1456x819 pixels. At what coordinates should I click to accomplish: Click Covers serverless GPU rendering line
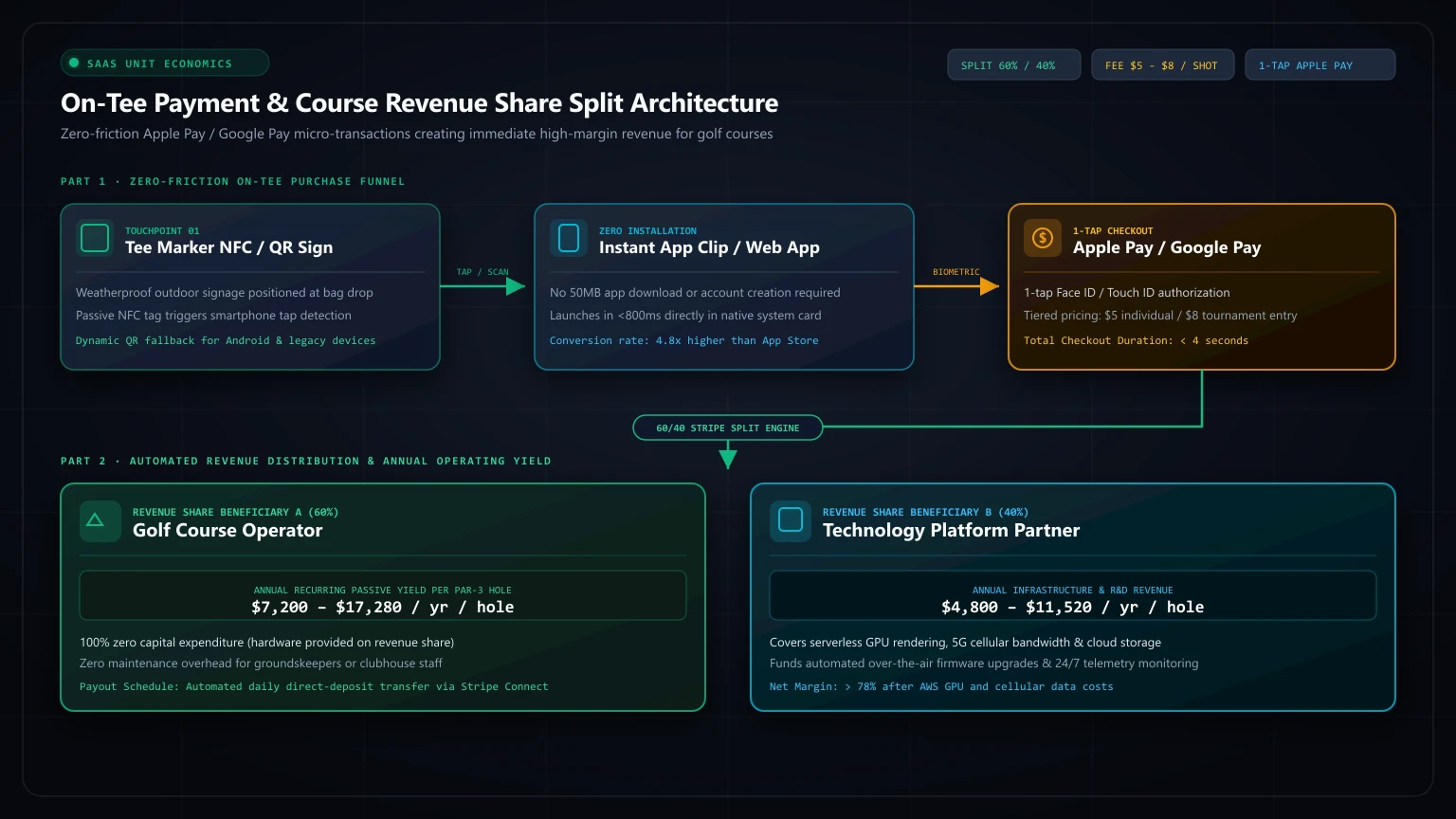pos(967,643)
